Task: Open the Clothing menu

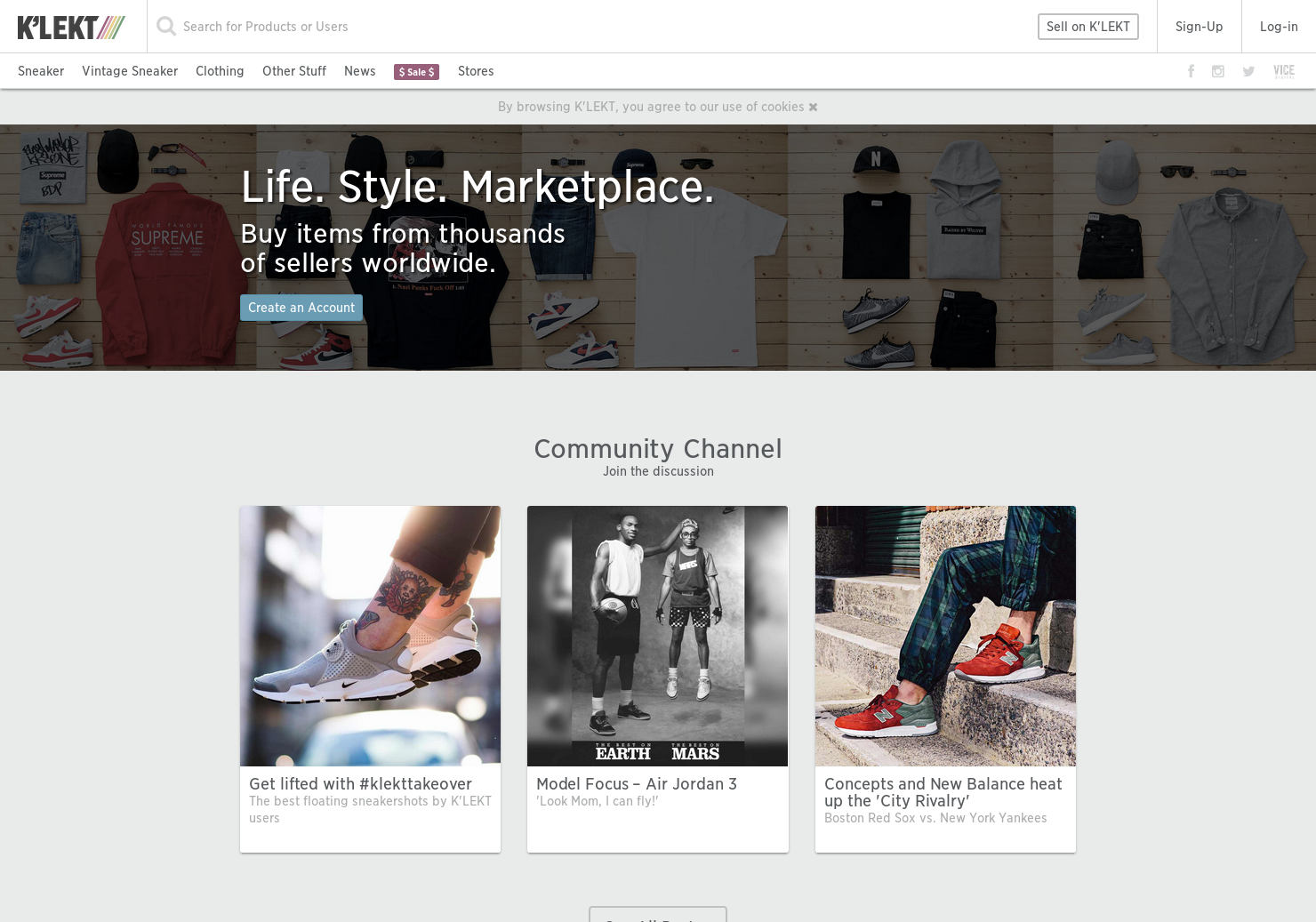Action: 220,71
